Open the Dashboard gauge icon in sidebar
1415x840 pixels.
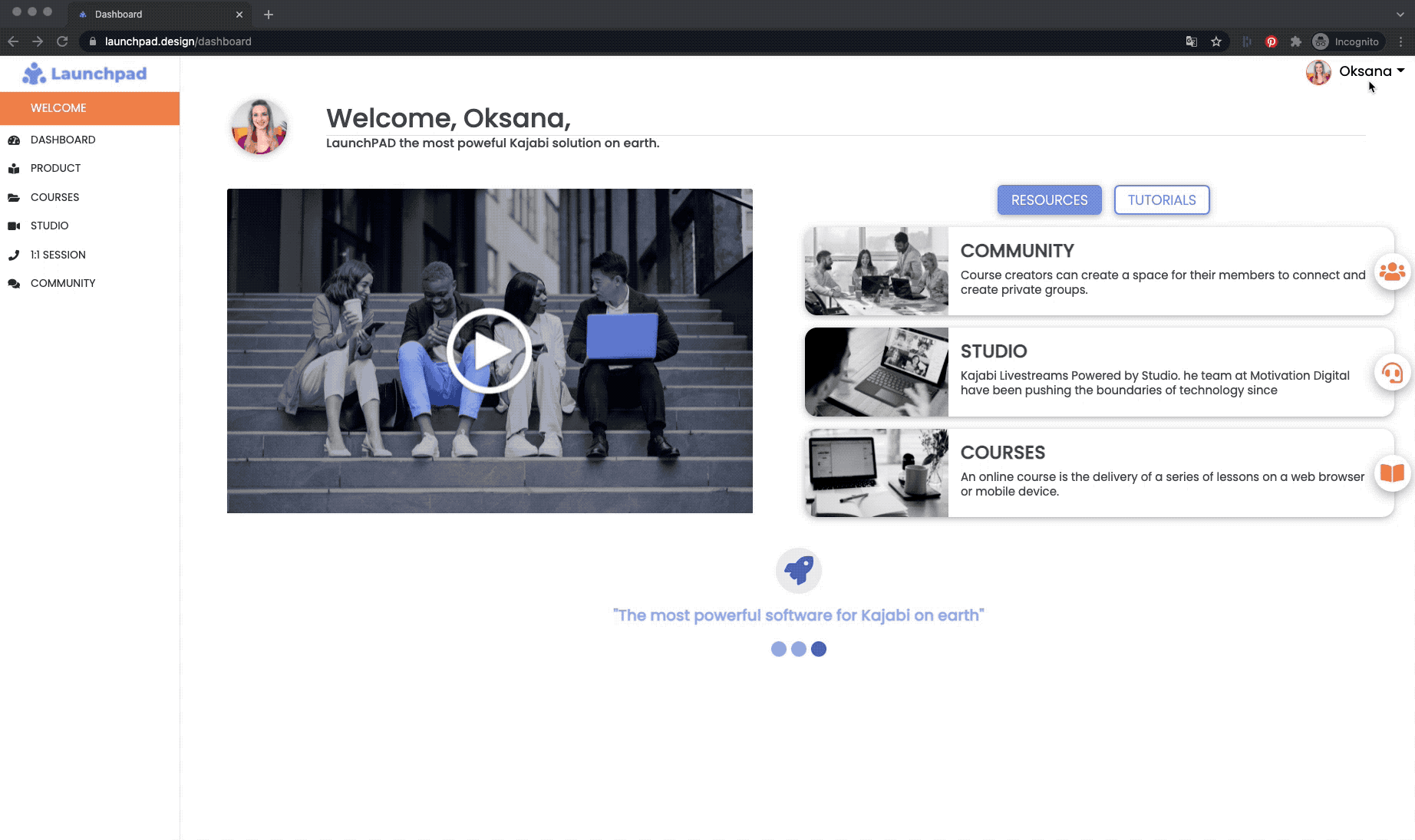14,140
